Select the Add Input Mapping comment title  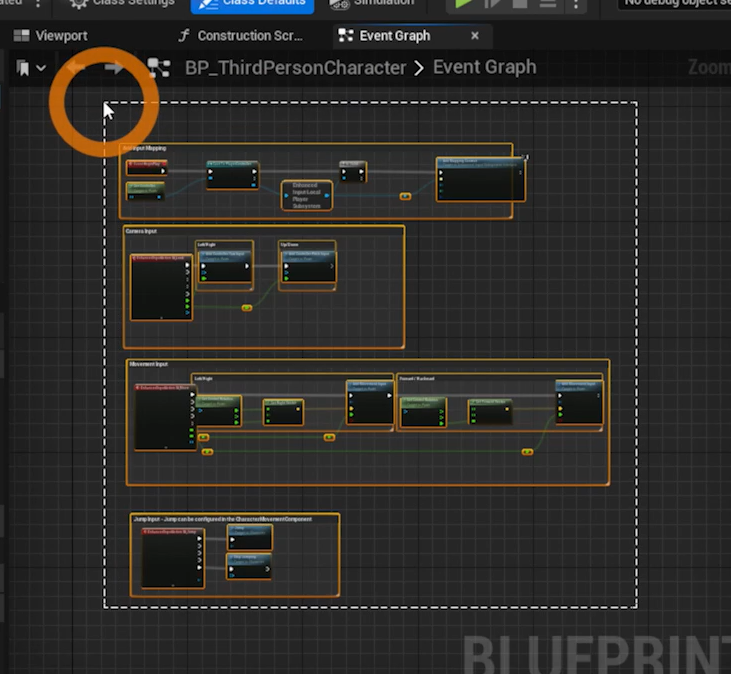point(144,148)
